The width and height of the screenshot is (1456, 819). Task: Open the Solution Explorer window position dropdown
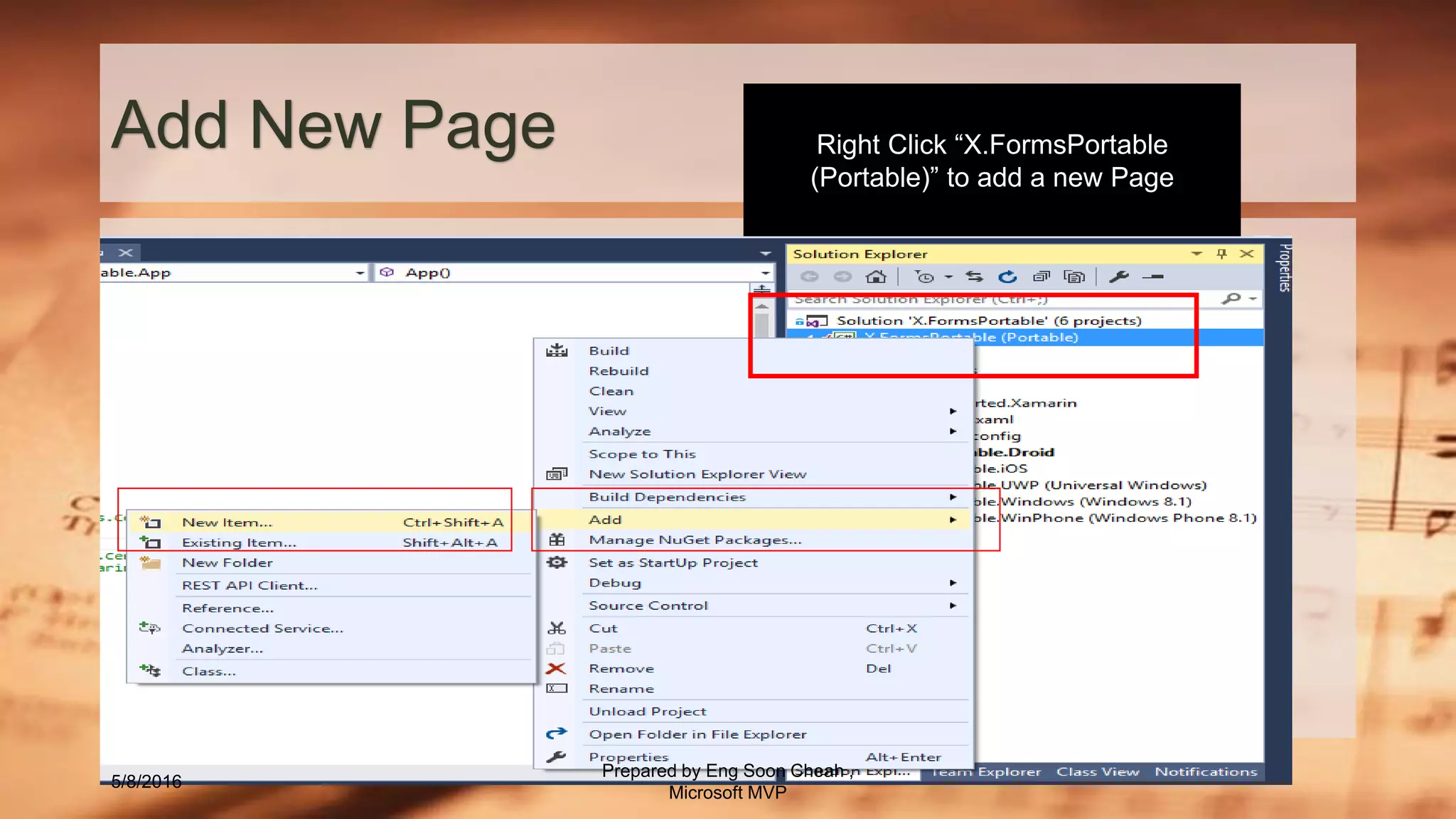click(x=1197, y=254)
